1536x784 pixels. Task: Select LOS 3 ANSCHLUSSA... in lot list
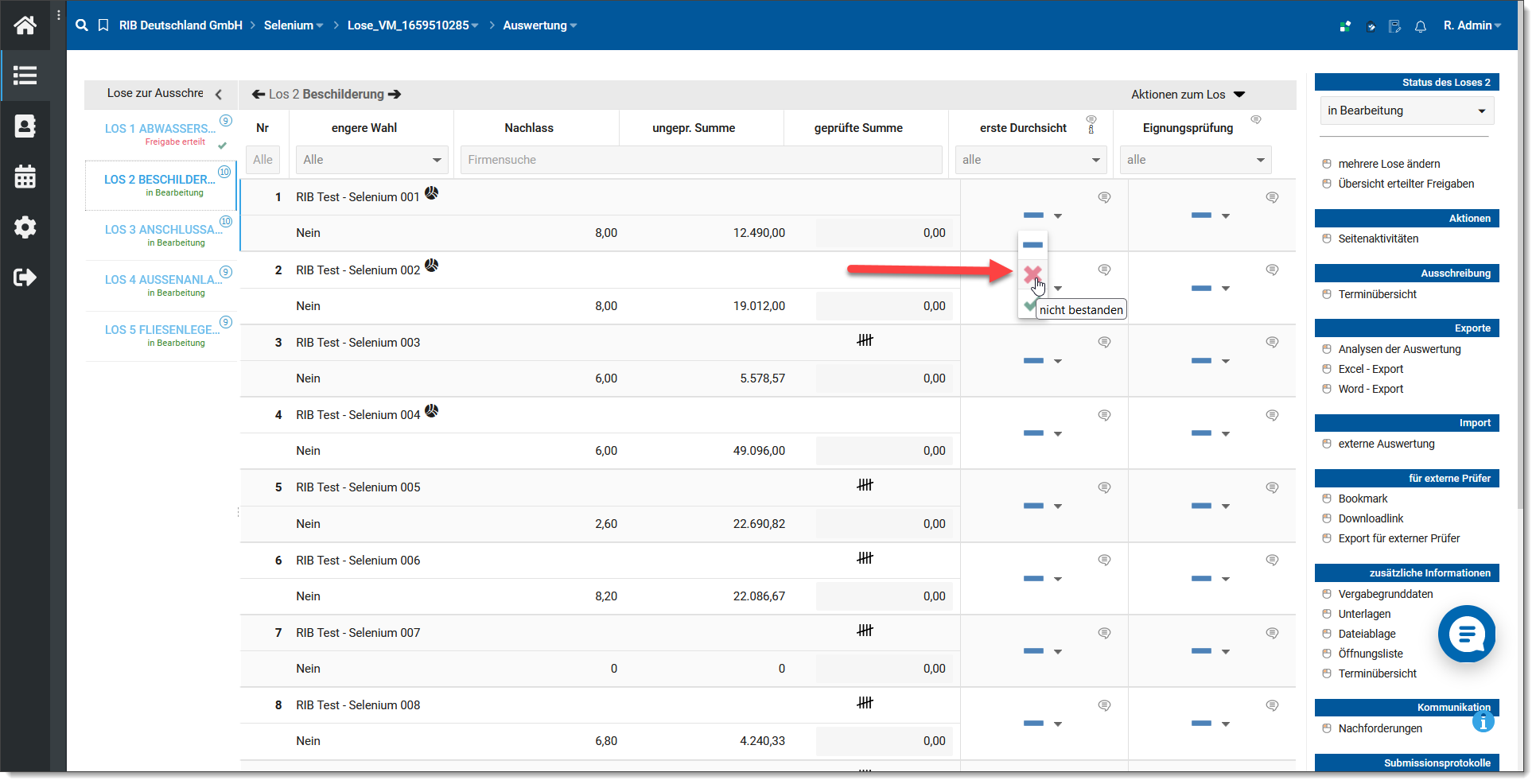coord(162,230)
